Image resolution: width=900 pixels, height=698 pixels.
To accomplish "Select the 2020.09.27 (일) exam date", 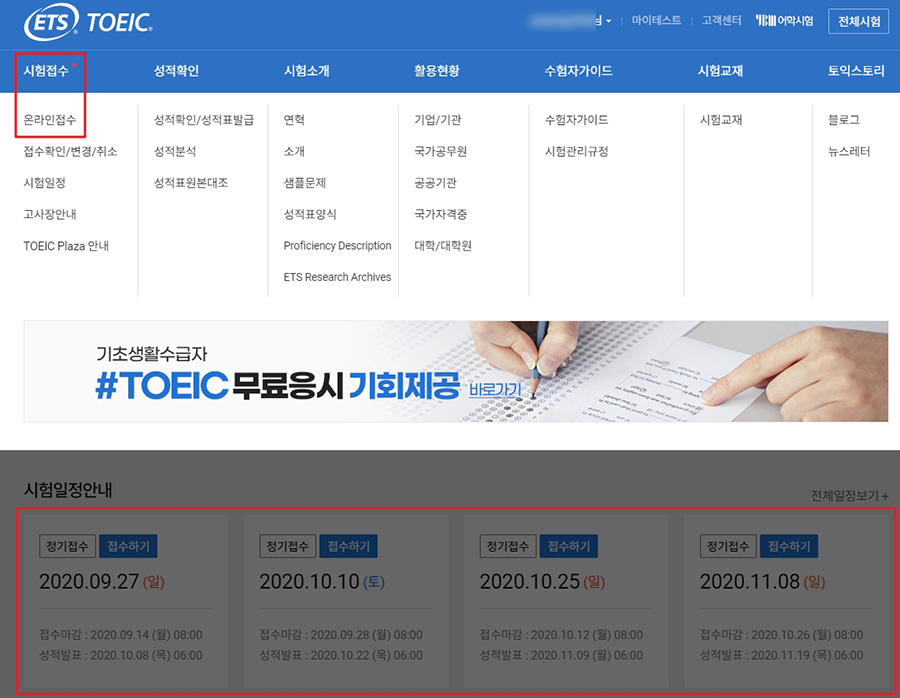I will (102, 581).
